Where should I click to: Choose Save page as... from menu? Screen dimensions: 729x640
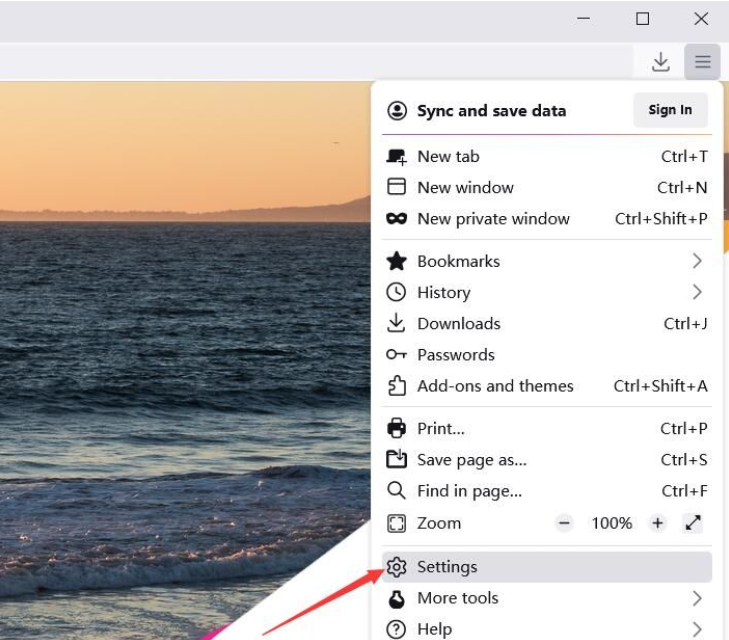pos(471,460)
